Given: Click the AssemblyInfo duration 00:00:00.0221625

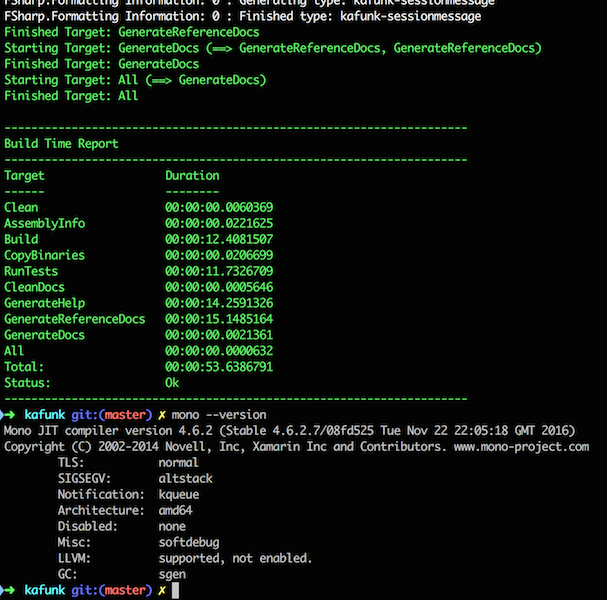Looking at the screenshot, I should 219,223.
